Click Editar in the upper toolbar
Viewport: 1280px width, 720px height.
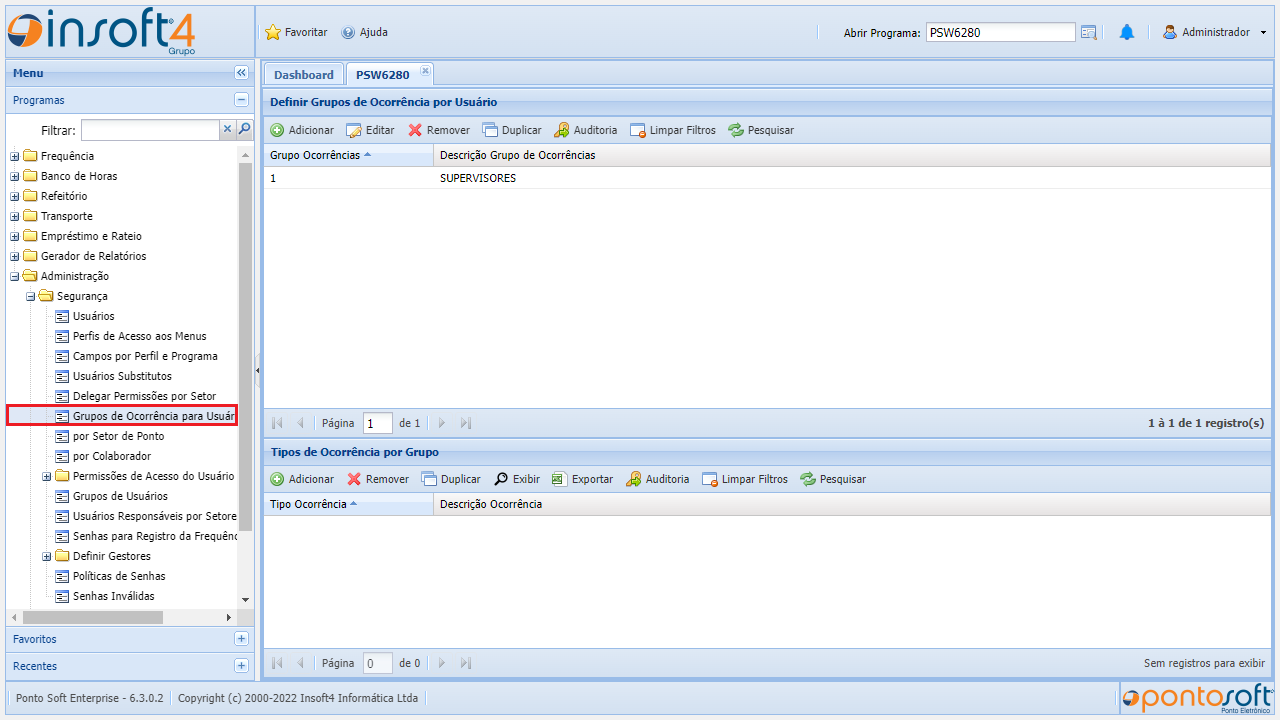pyautogui.click(x=370, y=130)
